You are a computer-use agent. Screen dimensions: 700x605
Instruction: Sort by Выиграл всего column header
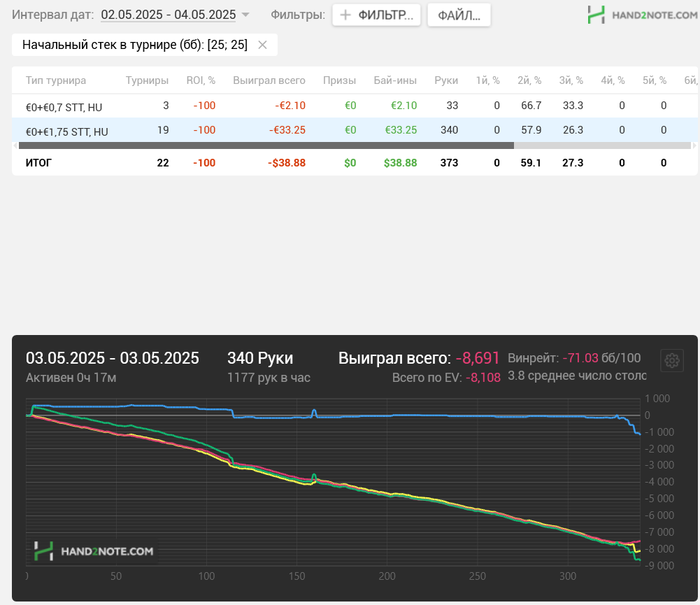click(x=269, y=80)
